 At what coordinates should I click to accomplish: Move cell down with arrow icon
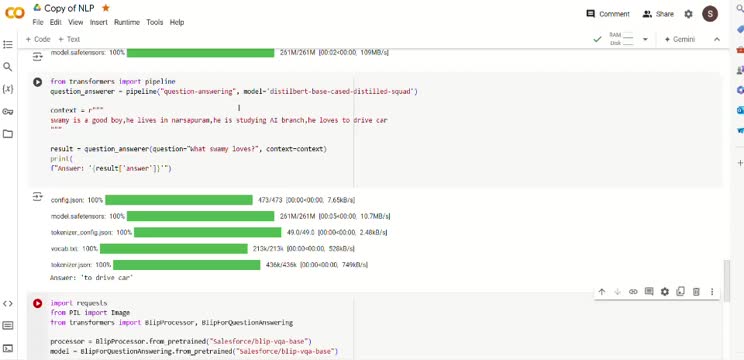point(617,292)
